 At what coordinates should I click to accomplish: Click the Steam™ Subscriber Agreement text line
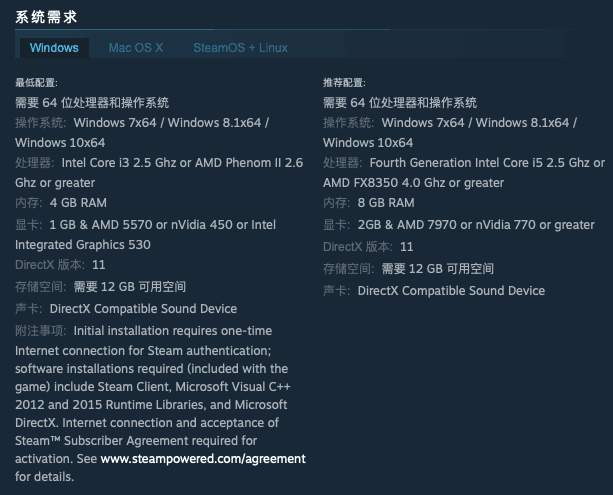click(136, 441)
